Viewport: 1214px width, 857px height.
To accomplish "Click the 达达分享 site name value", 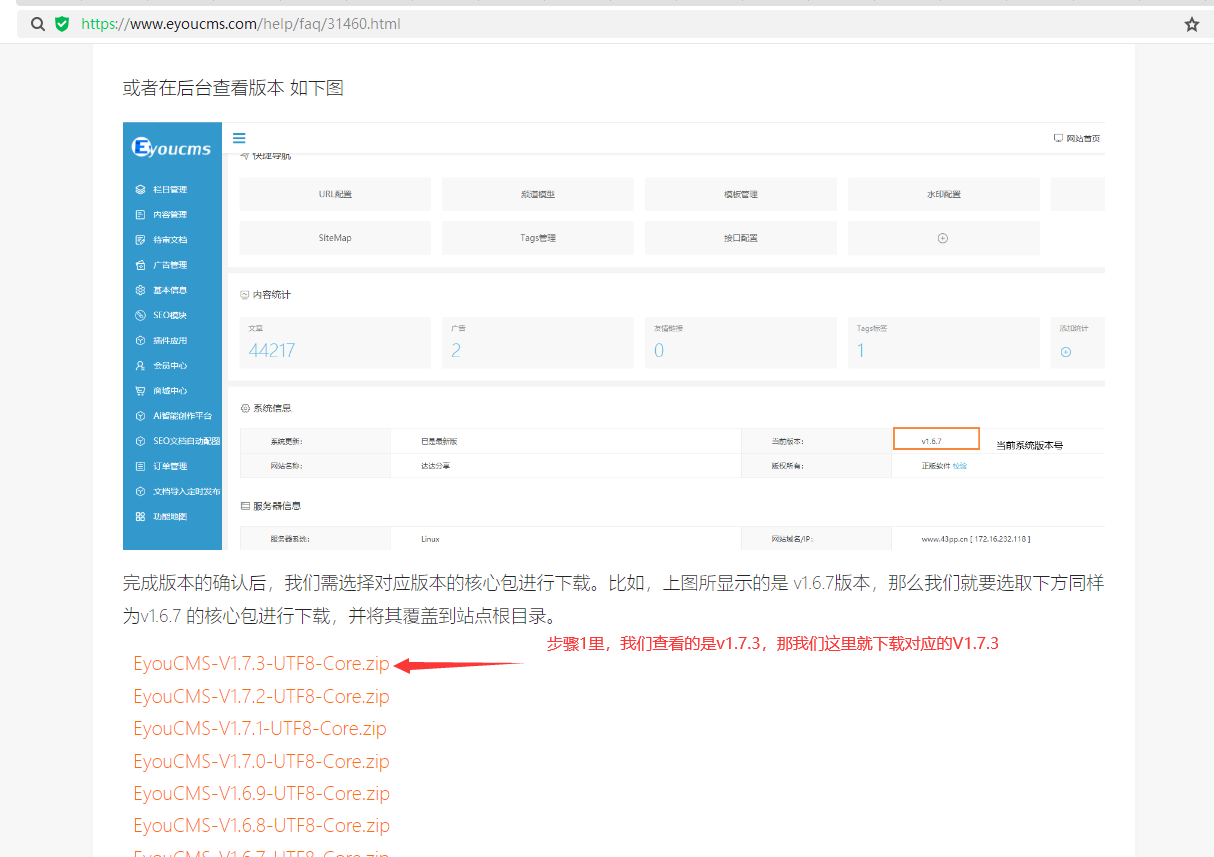I will [435, 466].
